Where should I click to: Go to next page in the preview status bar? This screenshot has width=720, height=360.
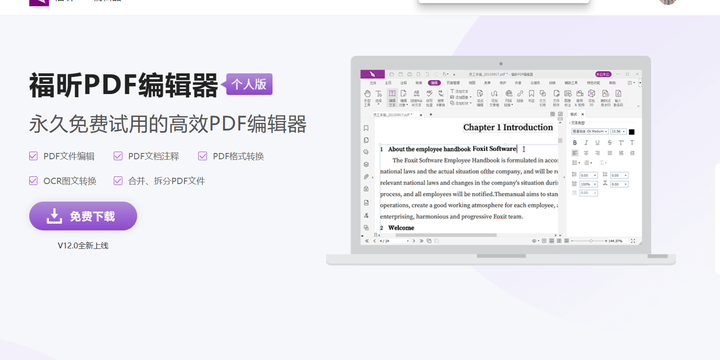point(414,241)
